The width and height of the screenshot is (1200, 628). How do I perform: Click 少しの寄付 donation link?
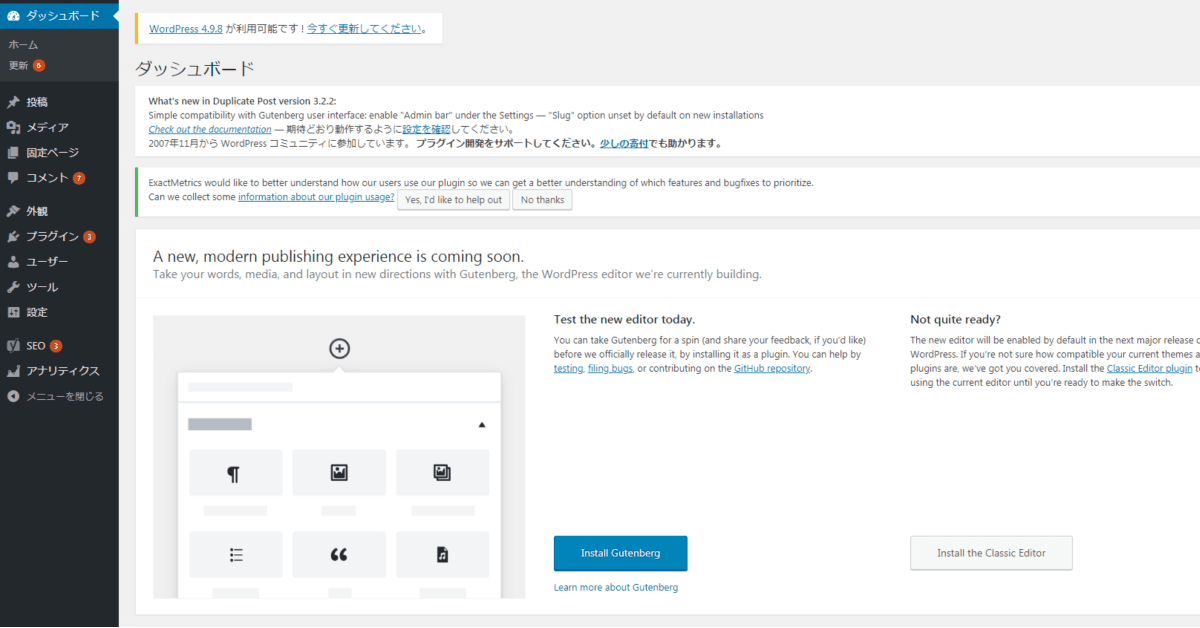(x=624, y=143)
